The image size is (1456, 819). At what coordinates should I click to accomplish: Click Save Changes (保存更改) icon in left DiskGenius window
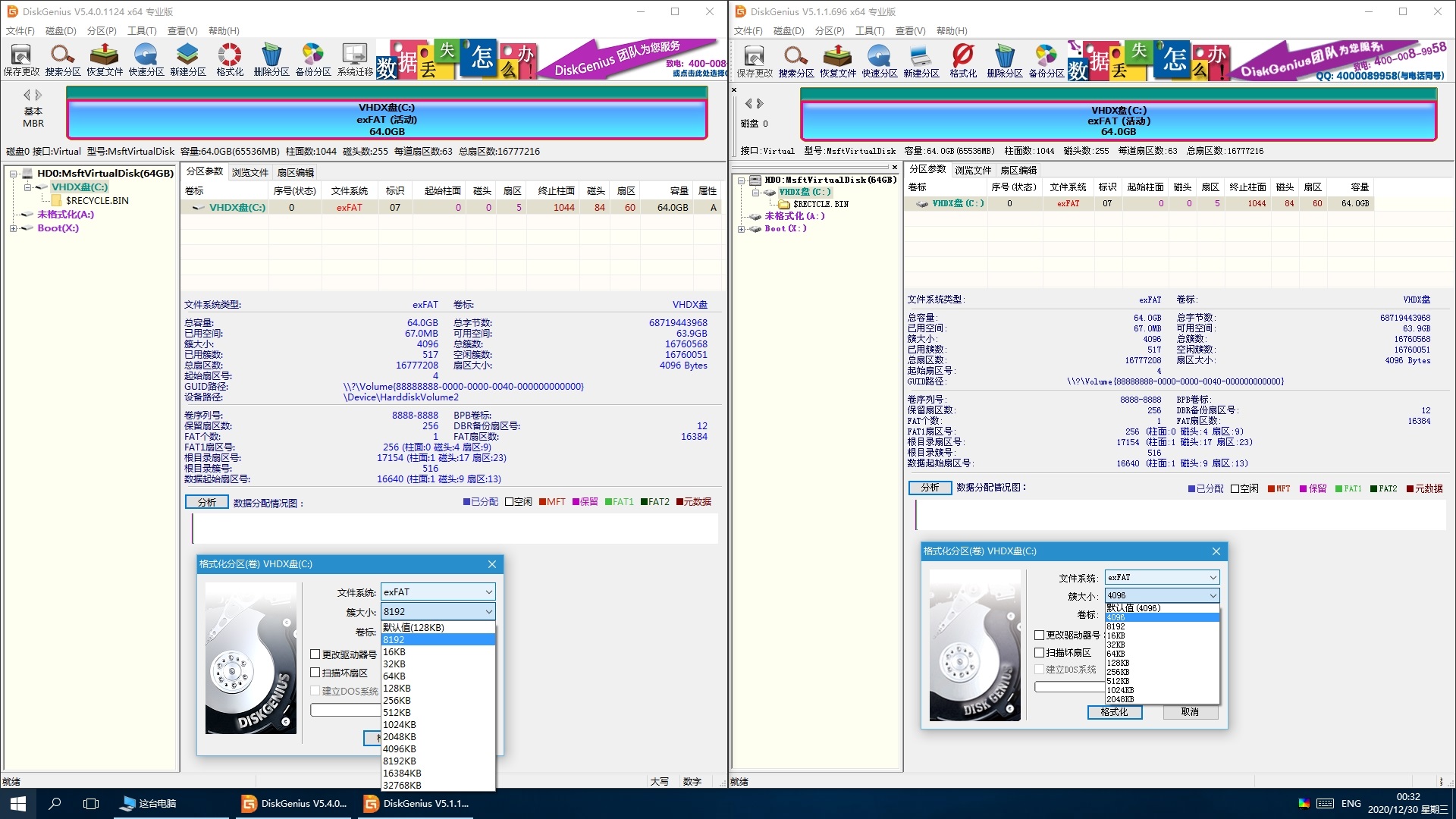pos(21,60)
